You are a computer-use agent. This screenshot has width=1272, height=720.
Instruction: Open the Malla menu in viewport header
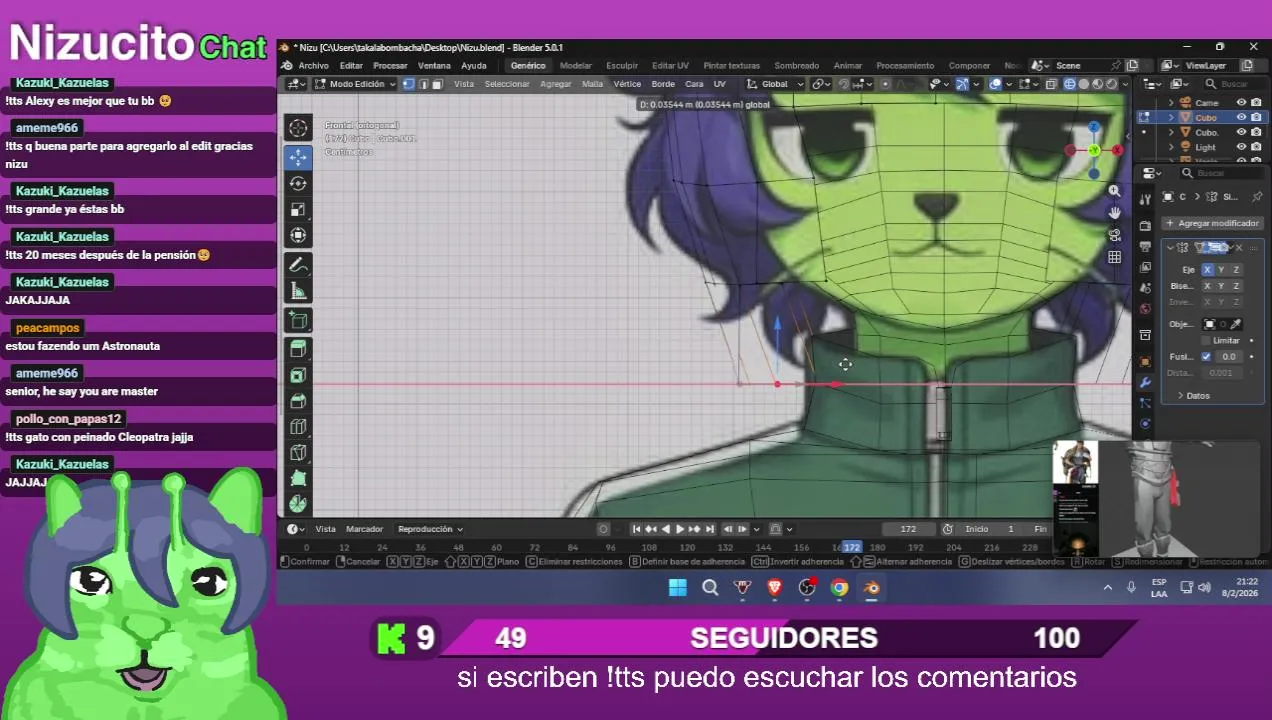(593, 84)
